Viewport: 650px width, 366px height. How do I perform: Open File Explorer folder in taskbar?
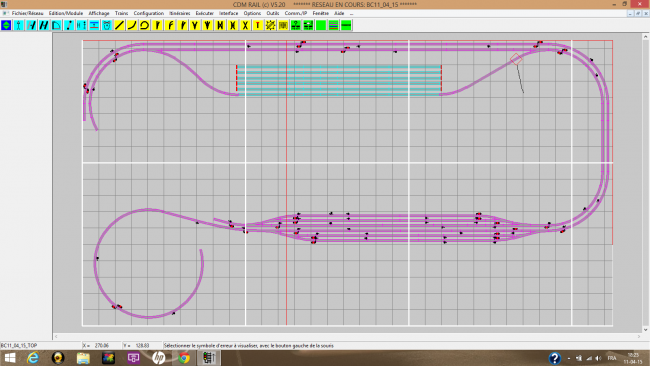[83, 358]
